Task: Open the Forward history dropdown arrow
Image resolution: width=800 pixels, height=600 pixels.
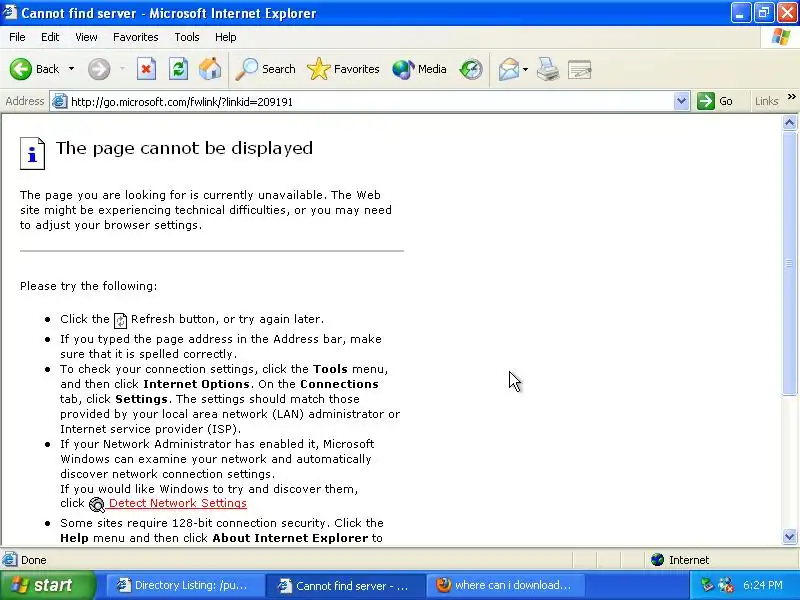Action: 122,69
